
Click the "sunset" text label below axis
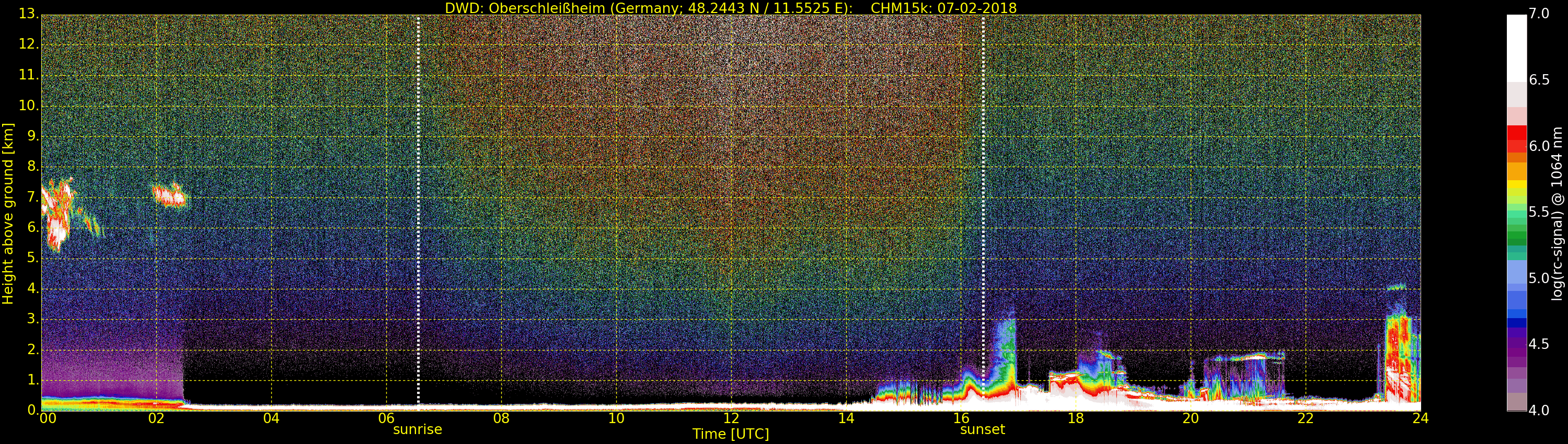click(x=982, y=429)
